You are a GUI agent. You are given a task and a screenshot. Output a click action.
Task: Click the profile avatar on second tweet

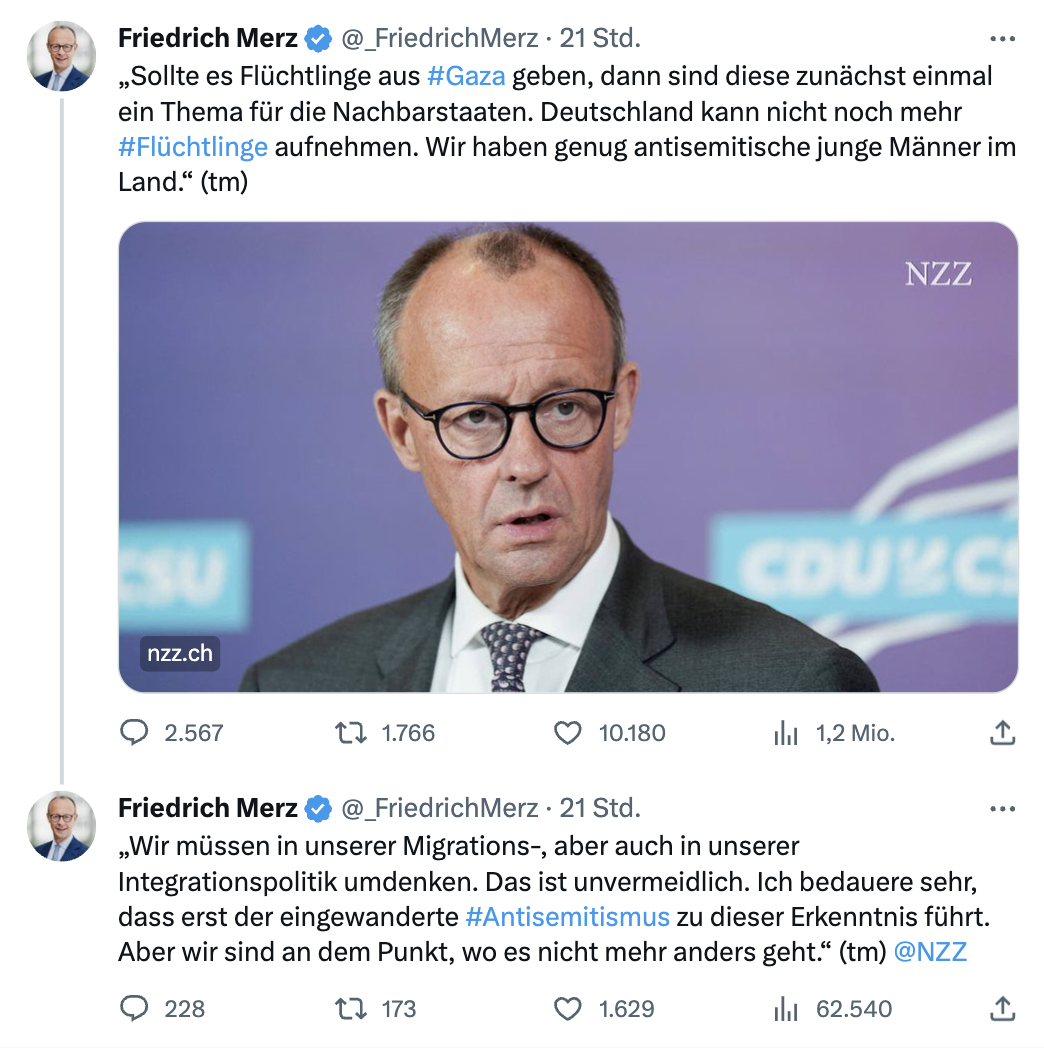click(x=61, y=826)
